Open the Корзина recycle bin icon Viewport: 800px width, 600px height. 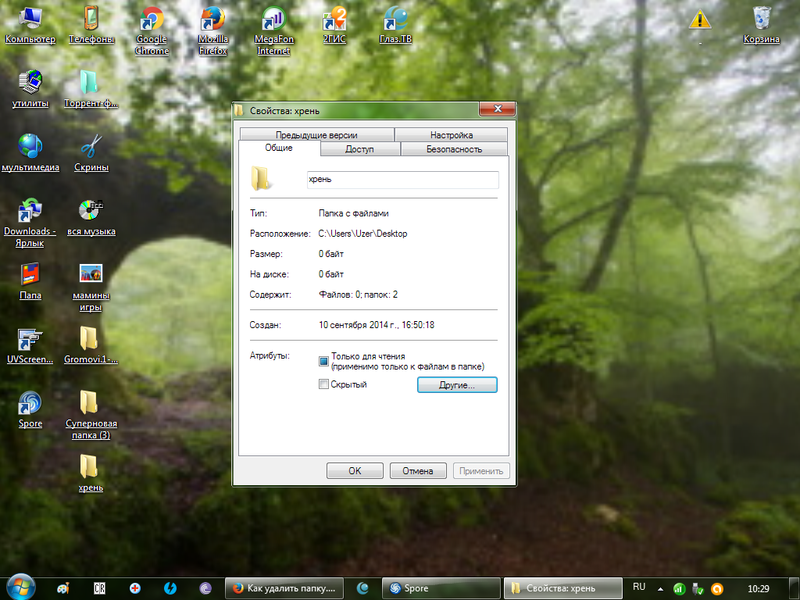[x=762, y=20]
